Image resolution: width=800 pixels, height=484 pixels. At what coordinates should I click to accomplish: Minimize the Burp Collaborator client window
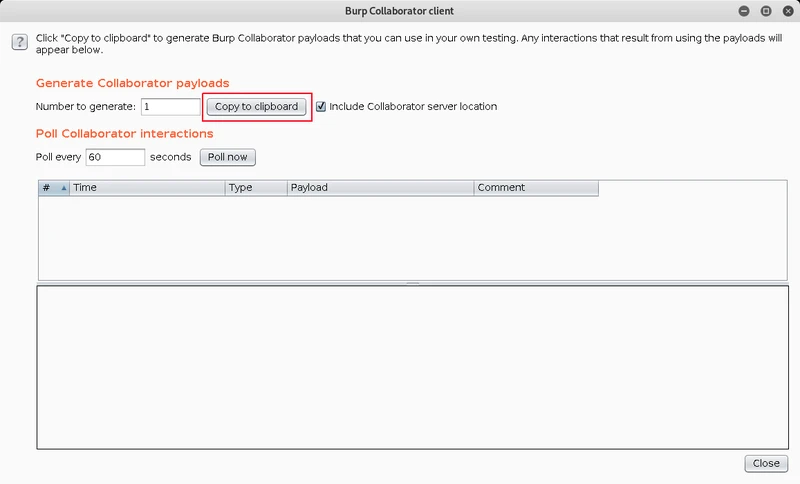pyautogui.click(x=744, y=11)
